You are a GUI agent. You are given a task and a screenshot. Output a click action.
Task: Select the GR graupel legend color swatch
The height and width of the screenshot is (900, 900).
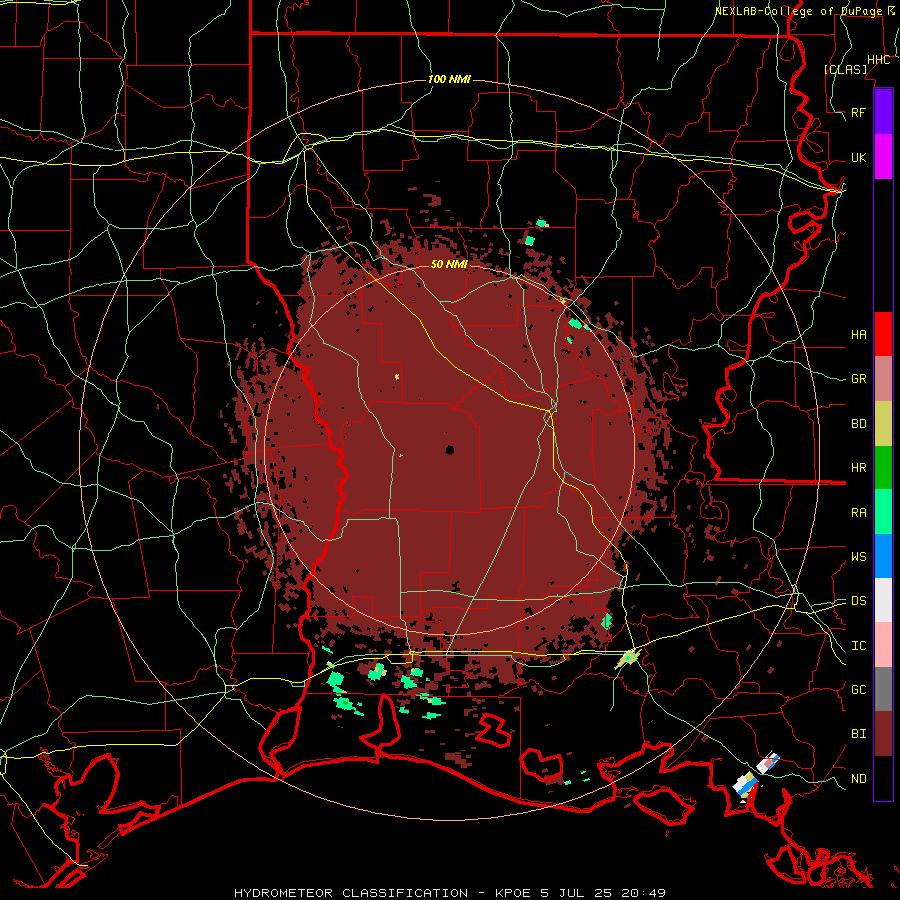coord(883,379)
